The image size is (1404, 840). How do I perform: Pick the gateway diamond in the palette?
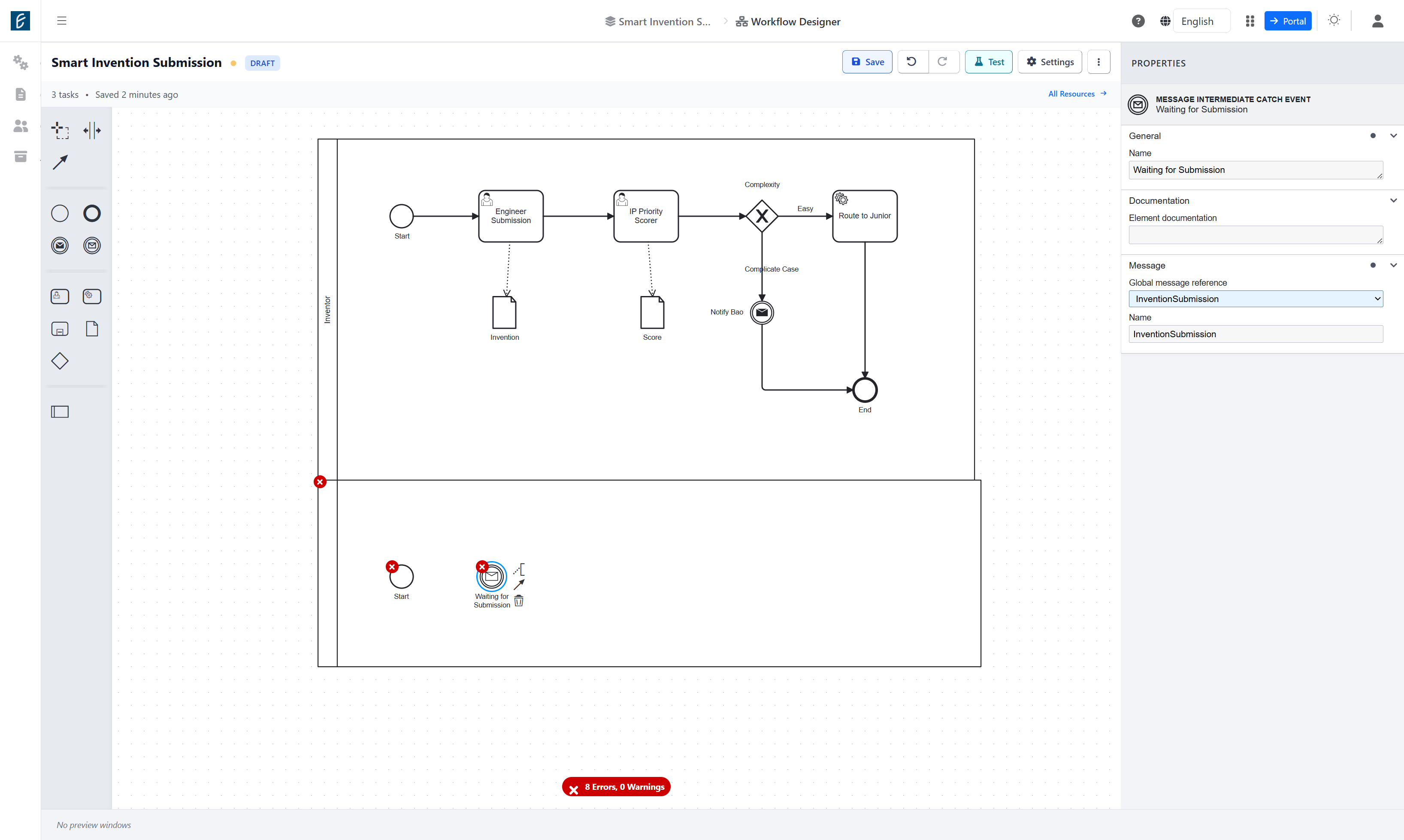click(x=60, y=361)
